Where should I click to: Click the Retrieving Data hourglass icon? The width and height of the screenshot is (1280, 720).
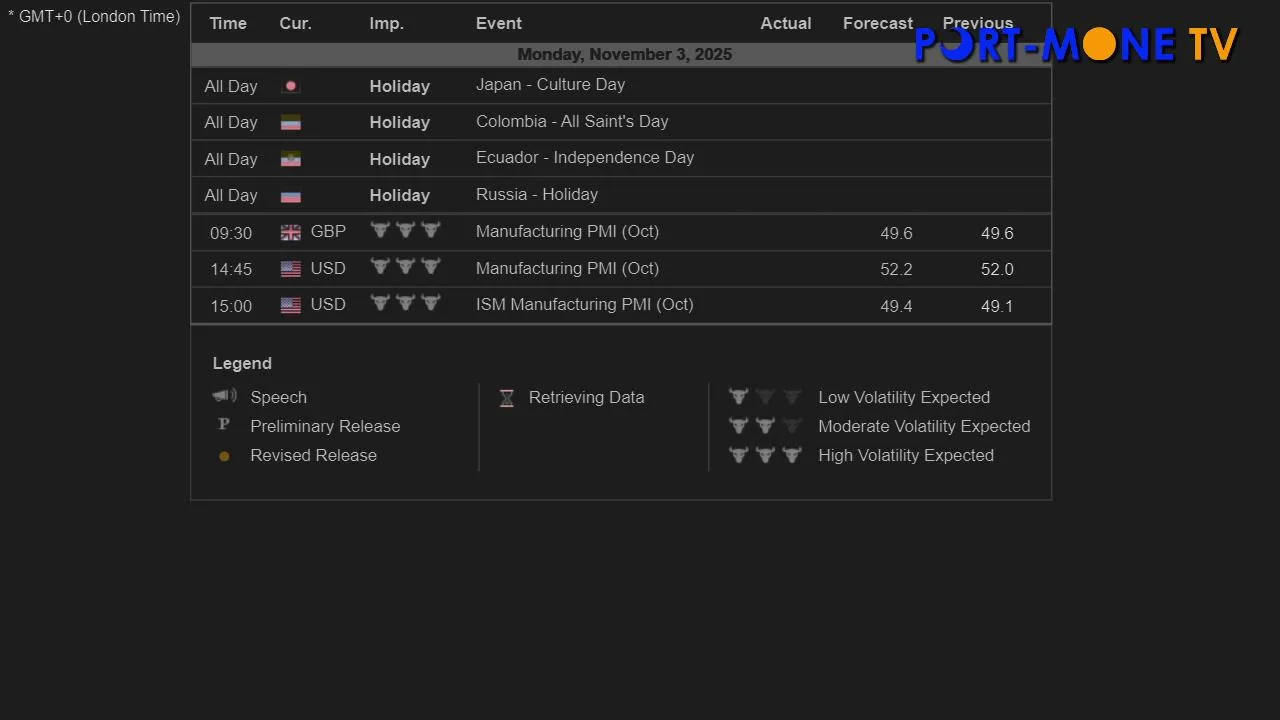pyautogui.click(x=507, y=398)
